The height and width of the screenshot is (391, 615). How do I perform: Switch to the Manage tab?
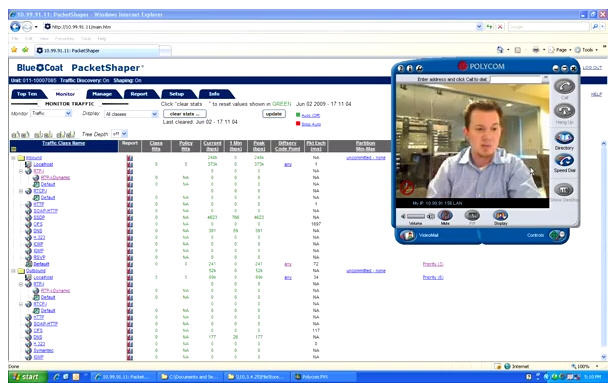pos(102,94)
